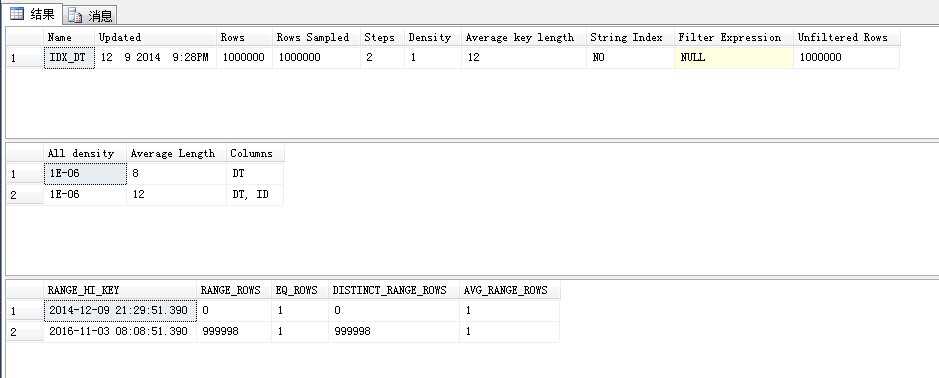Screen dimensions: 939x378
Task: Switch to the 结果 results tab
Action: click(32, 14)
